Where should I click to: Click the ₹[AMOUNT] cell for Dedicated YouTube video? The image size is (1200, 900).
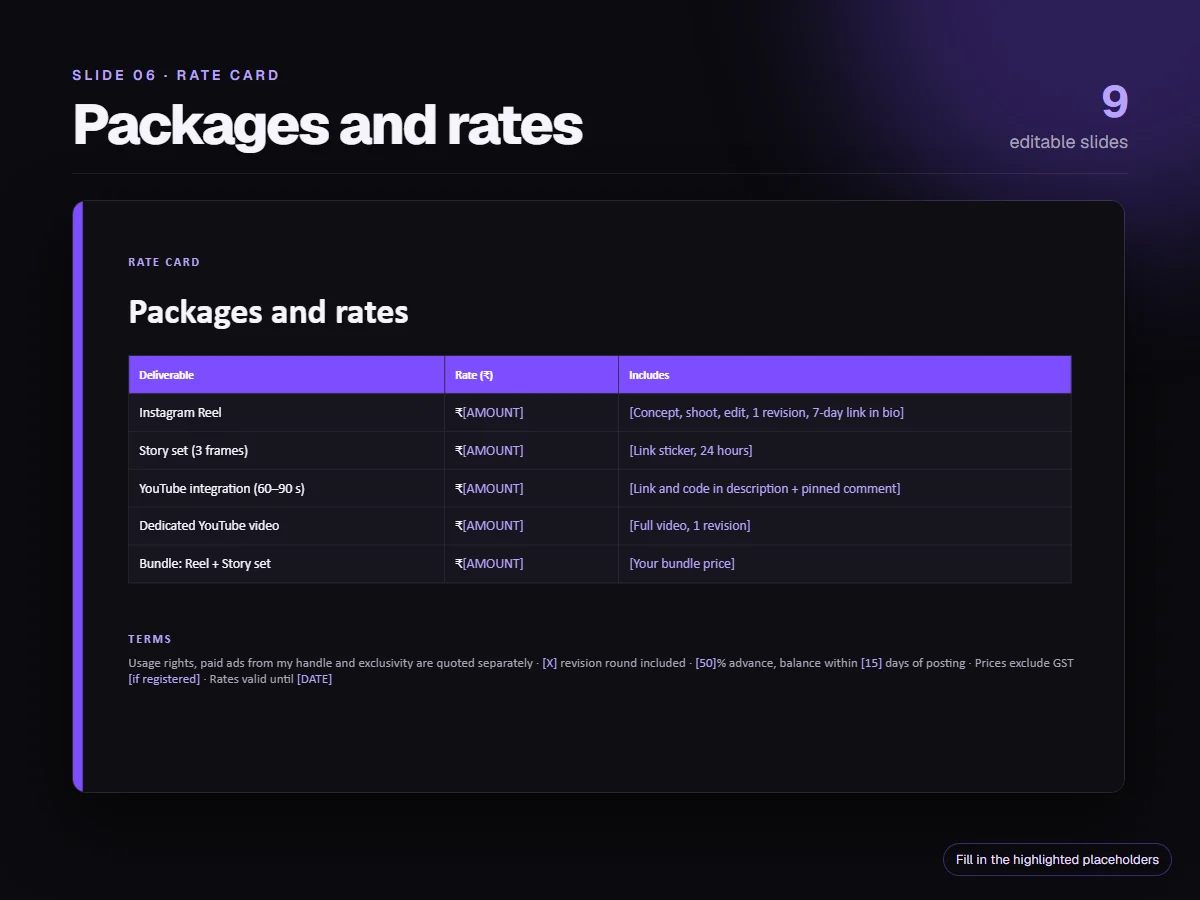point(532,526)
